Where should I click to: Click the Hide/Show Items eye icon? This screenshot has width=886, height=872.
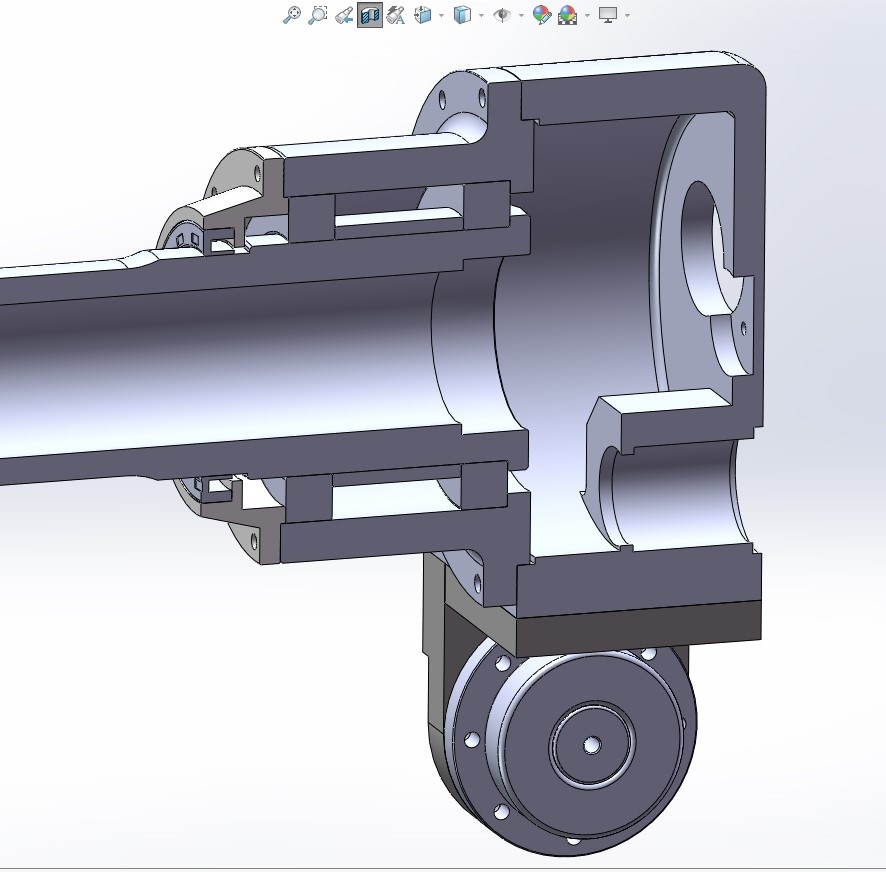click(502, 15)
